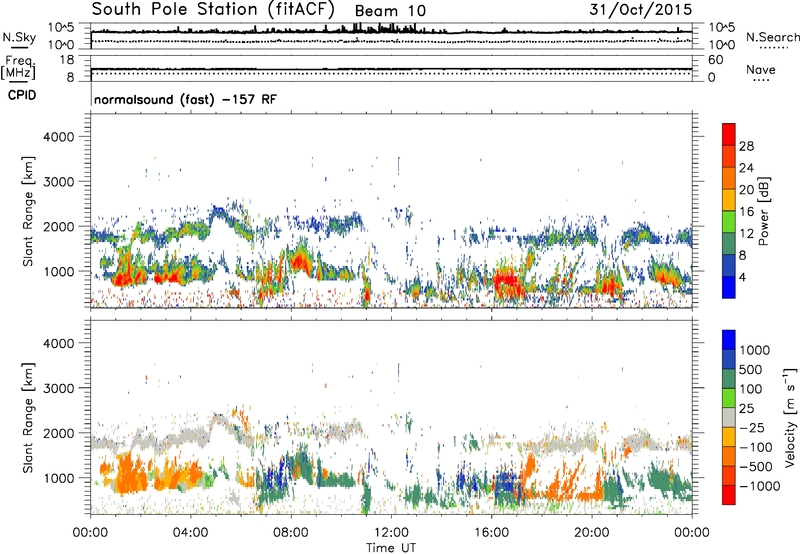
Task: Click the 'Velocity [m s-1]' colorbar label
Action: (790, 417)
